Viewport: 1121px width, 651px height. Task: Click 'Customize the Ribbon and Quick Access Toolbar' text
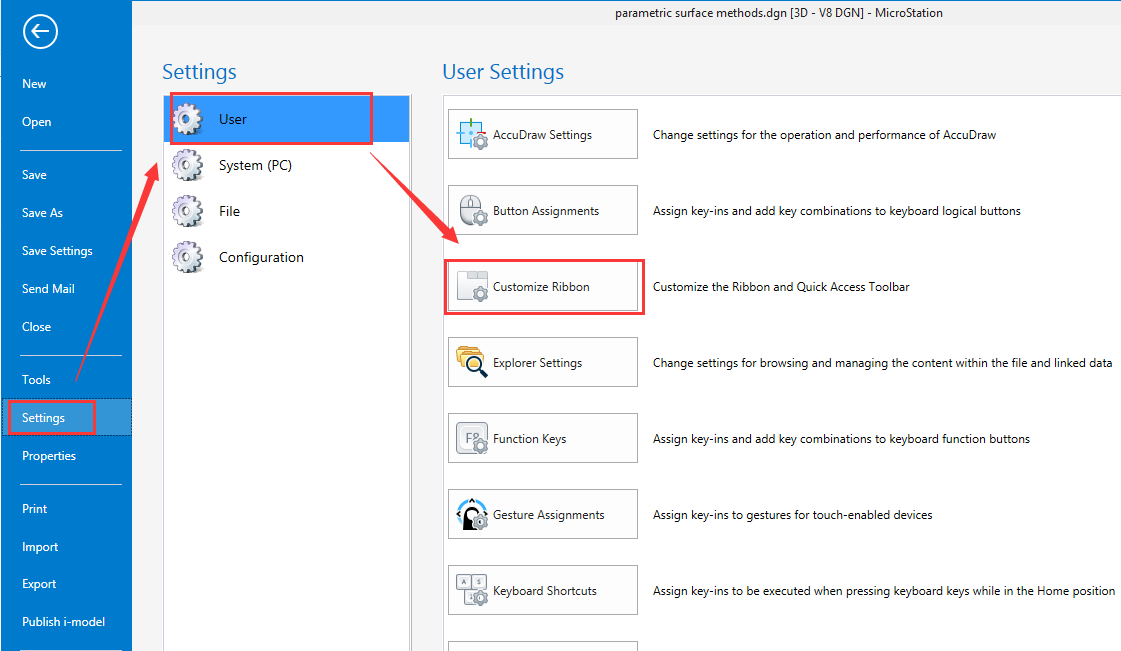tap(781, 287)
